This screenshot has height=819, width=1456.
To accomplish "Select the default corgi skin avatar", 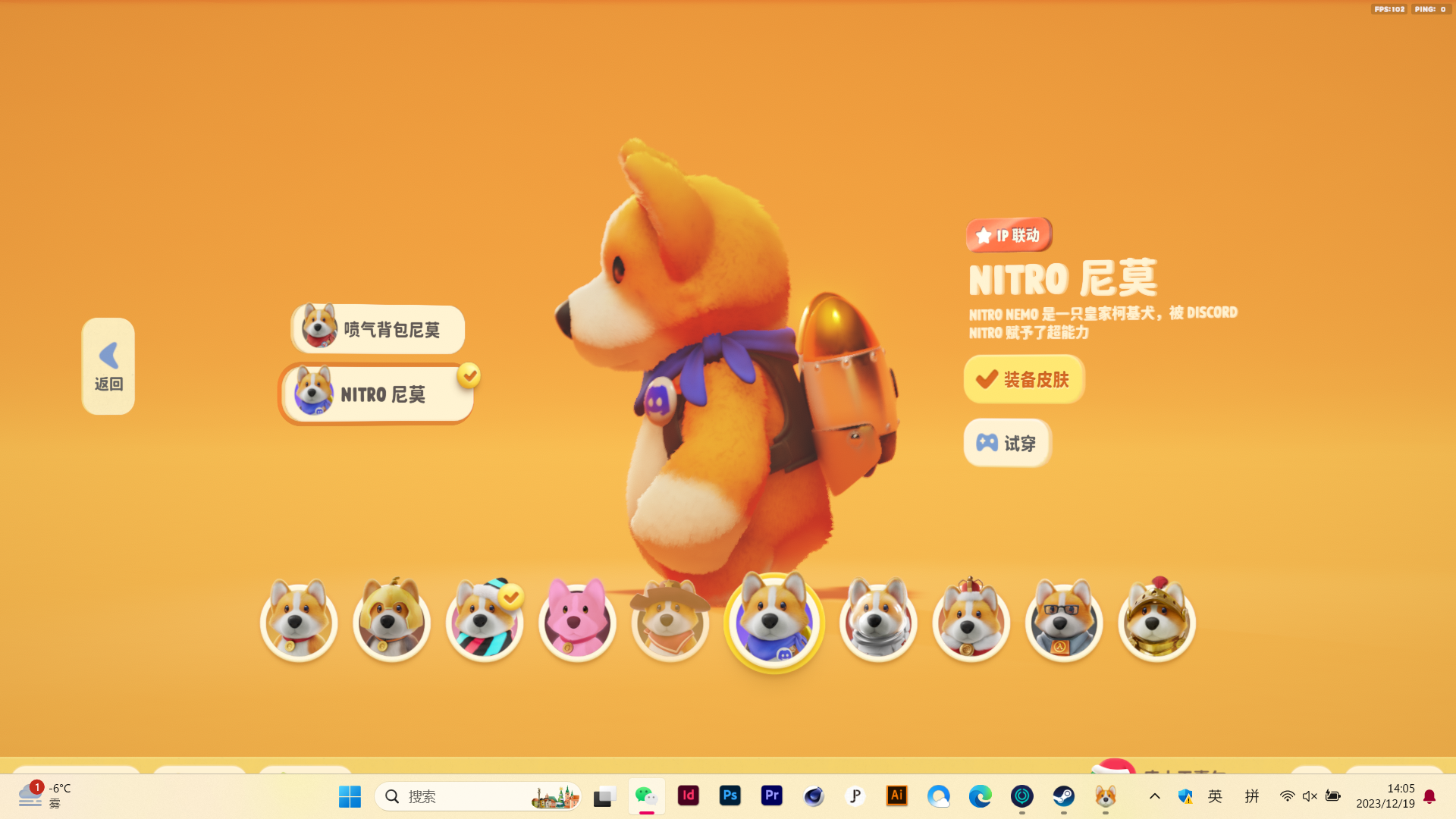I will [299, 622].
